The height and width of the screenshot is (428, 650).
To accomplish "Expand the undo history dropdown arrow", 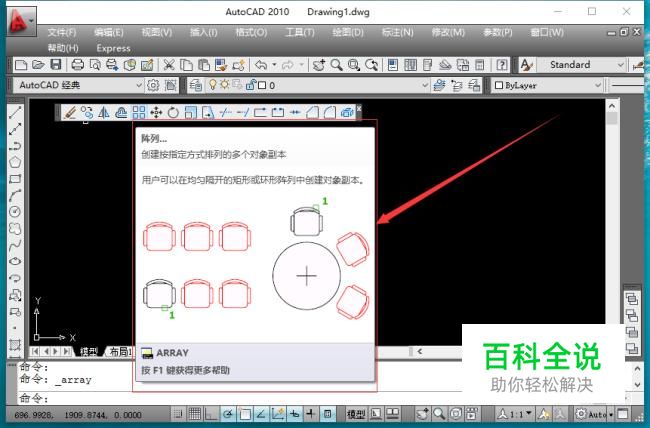I will [x=274, y=65].
